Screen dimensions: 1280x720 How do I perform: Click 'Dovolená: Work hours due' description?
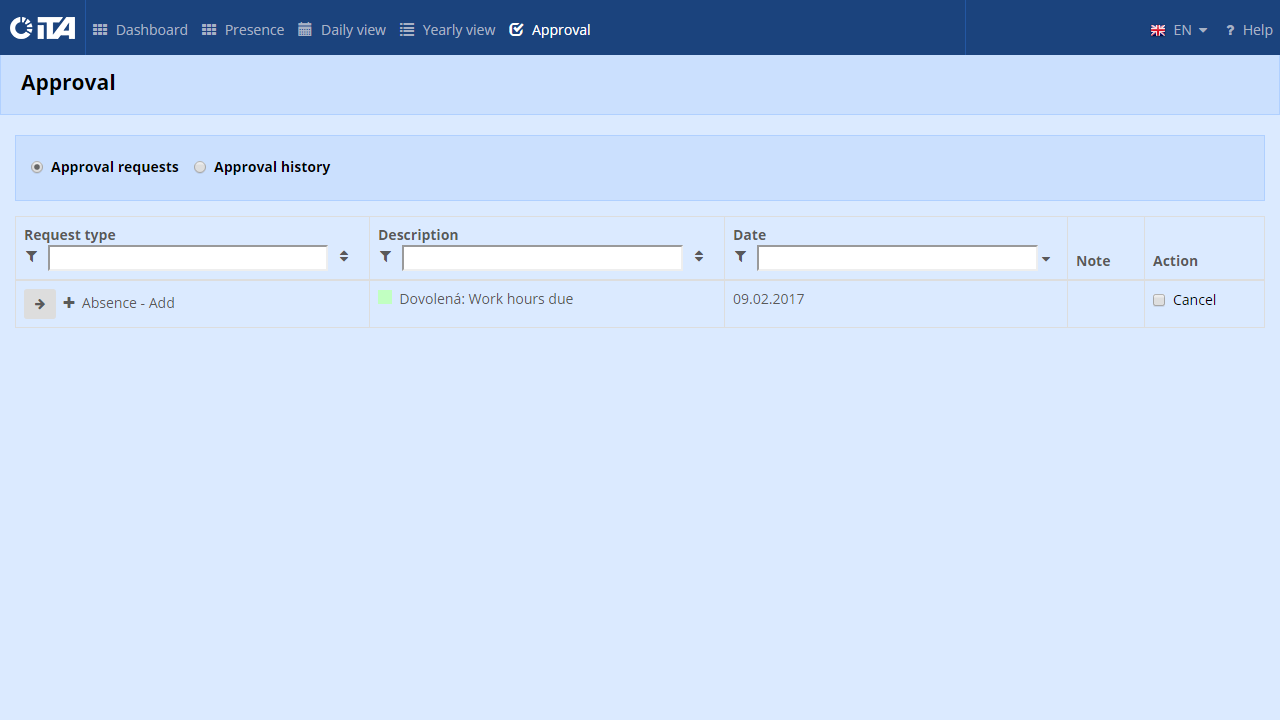click(486, 299)
